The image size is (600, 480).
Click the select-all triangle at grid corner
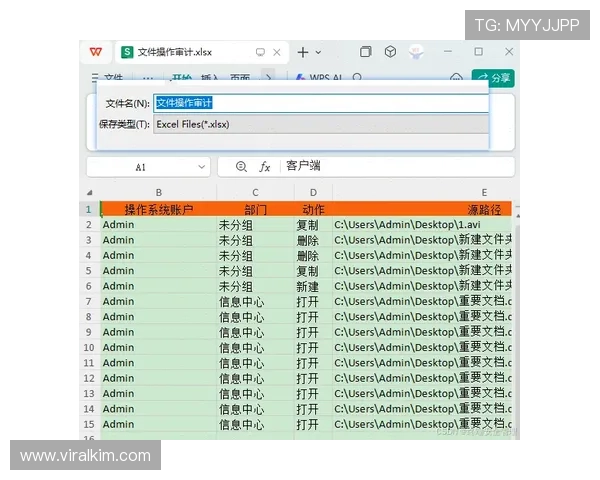[90, 193]
